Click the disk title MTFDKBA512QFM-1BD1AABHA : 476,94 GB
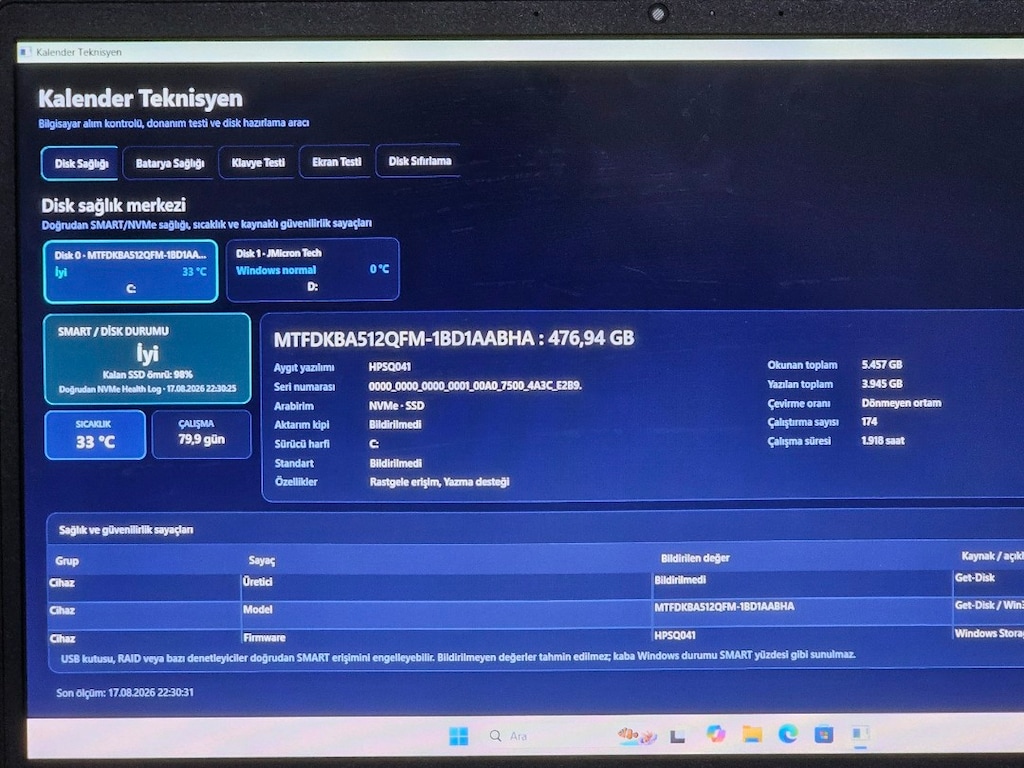 pos(454,338)
